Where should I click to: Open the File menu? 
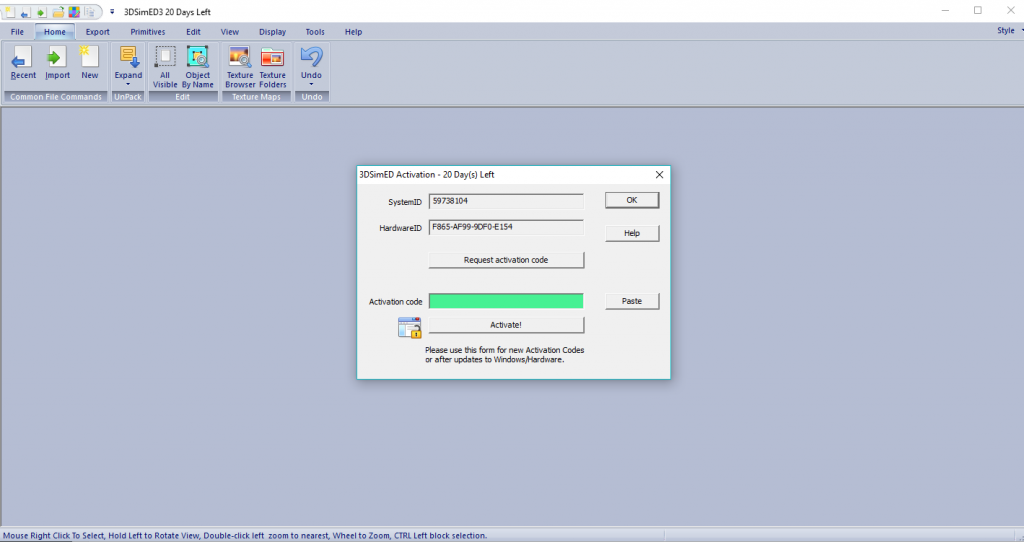(18, 31)
